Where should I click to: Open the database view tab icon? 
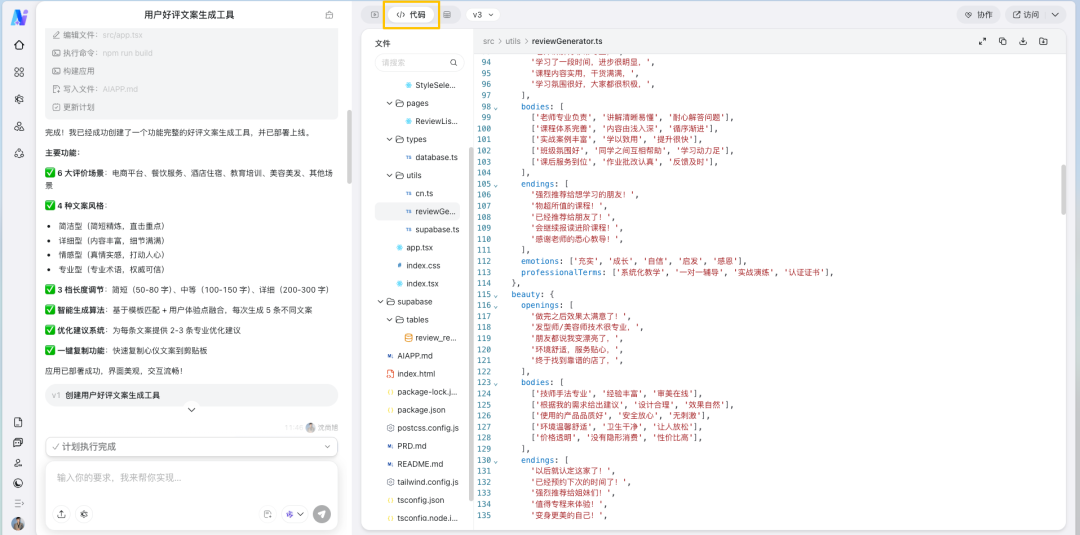[x=447, y=15]
